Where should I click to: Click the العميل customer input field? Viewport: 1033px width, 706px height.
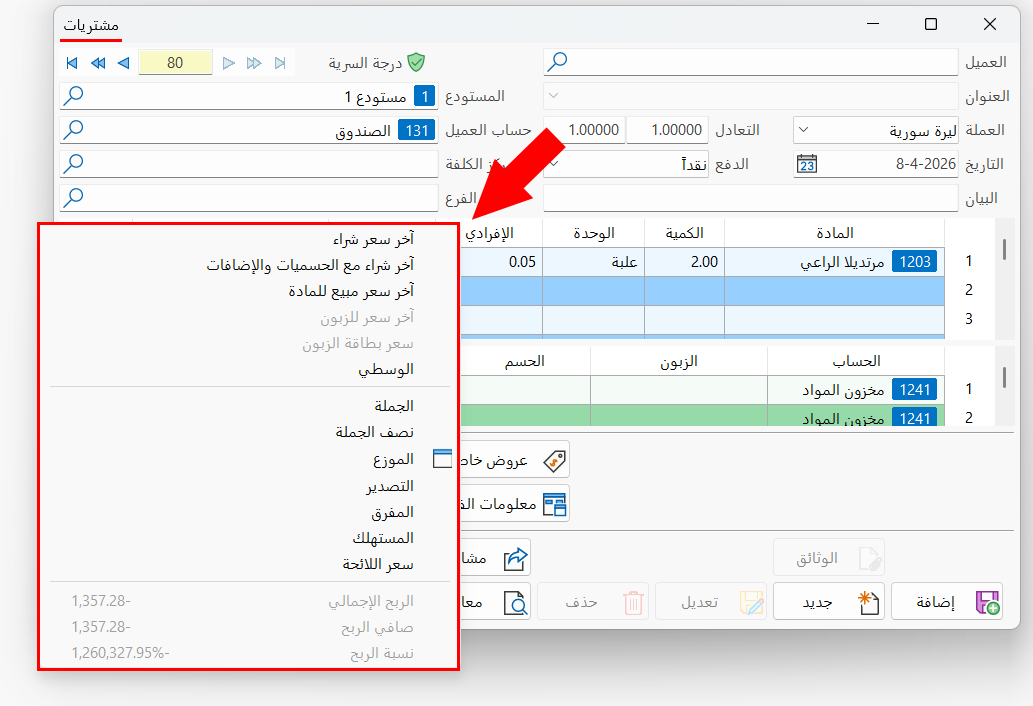(750, 61)
